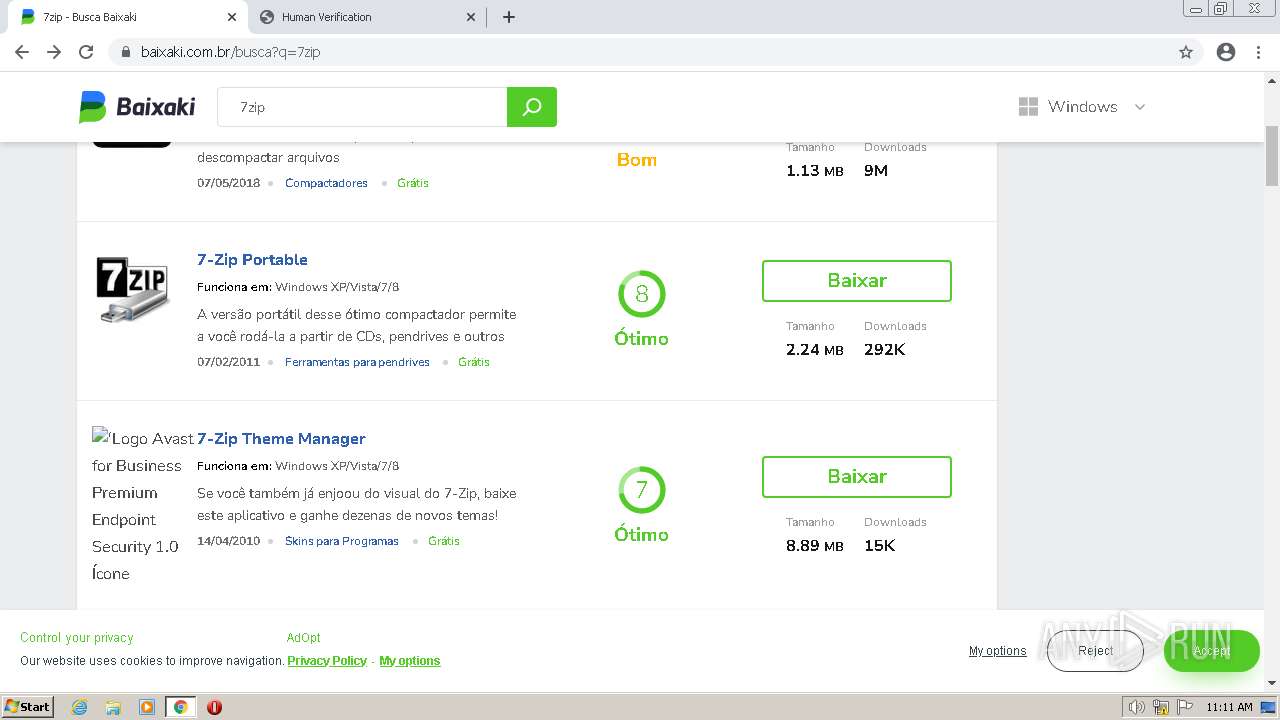Click the browser forward arrow
Viewport: 1280px width, 720px height.
click(x=54, y=52)
